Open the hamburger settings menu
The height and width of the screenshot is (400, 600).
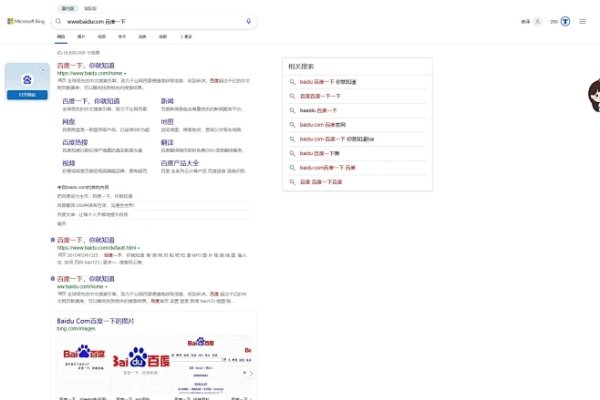[x=582, y=21]
